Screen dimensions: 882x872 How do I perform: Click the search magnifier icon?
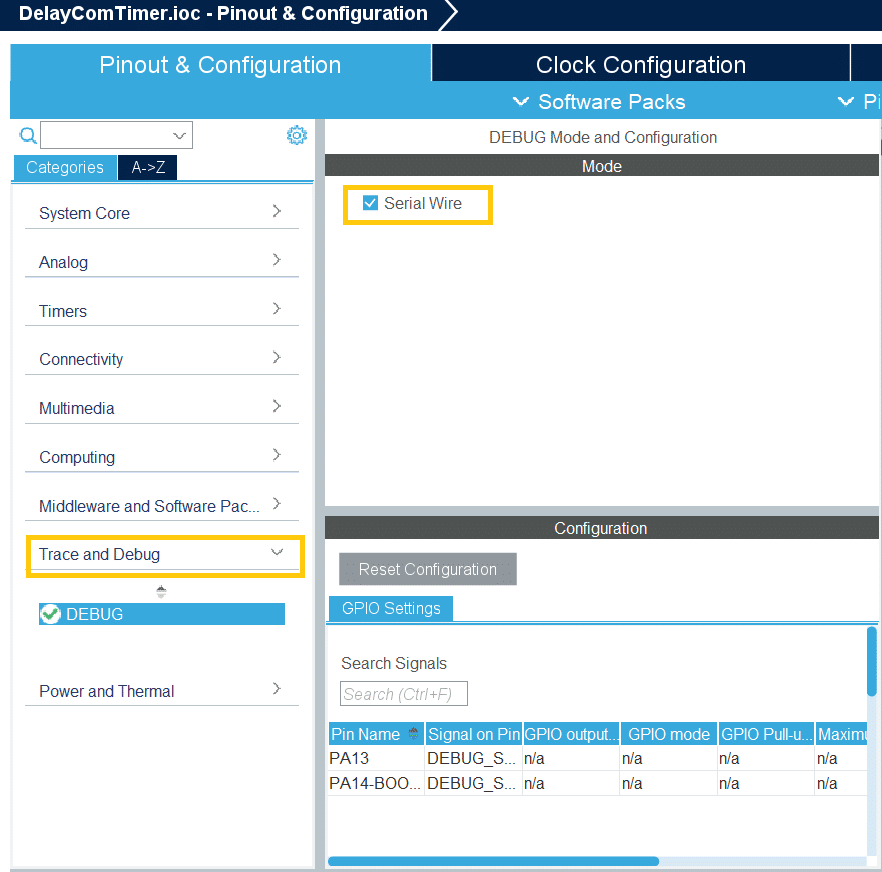(28, 136)
